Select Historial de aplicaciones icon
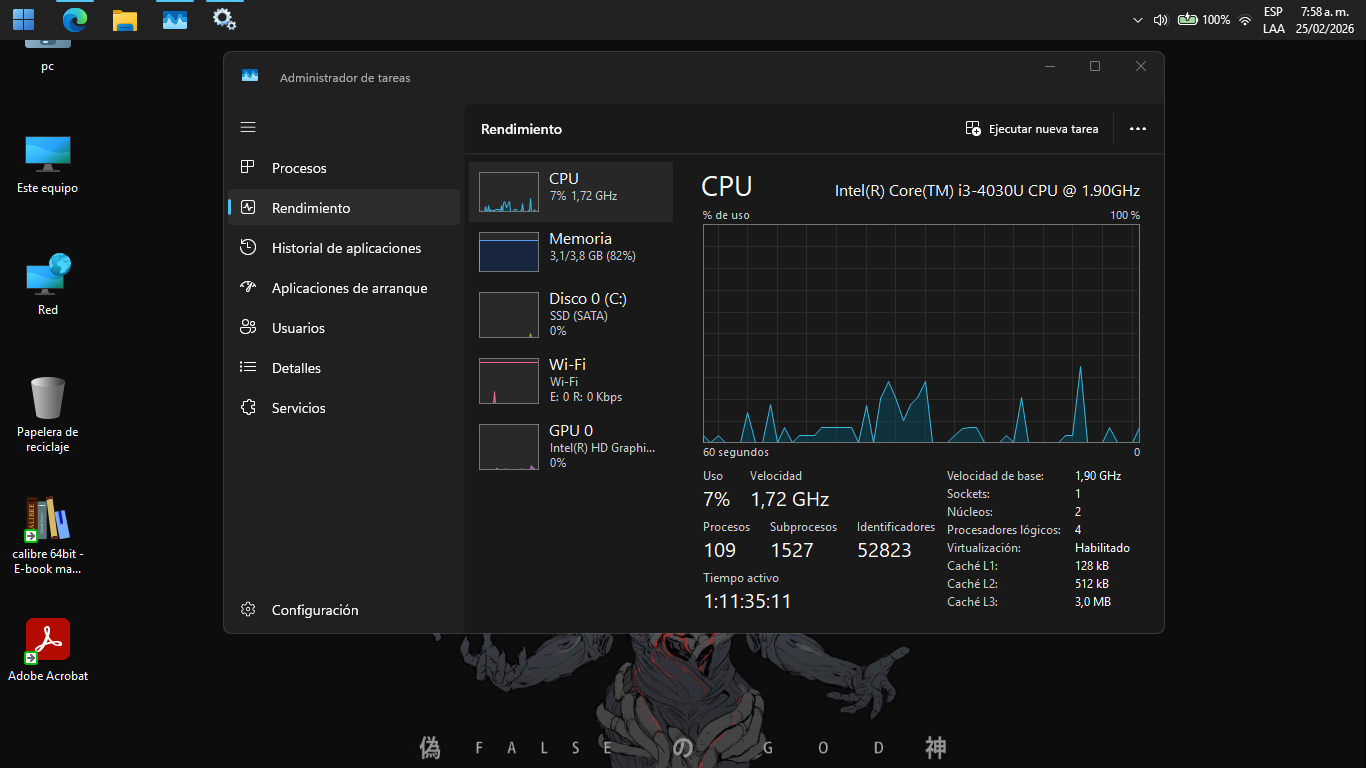 pos(248,248)
